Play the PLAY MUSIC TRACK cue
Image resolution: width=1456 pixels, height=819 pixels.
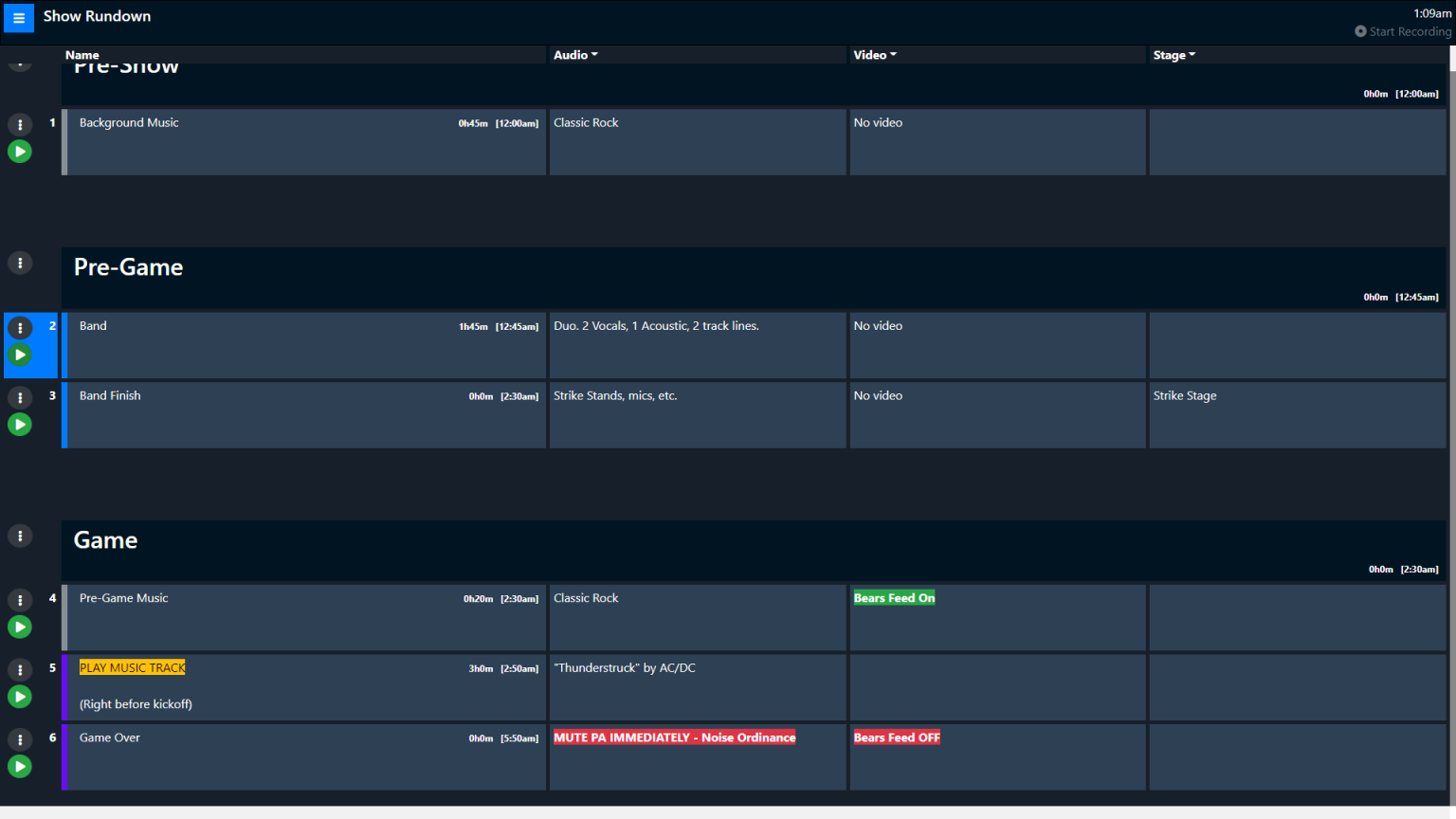20,697
